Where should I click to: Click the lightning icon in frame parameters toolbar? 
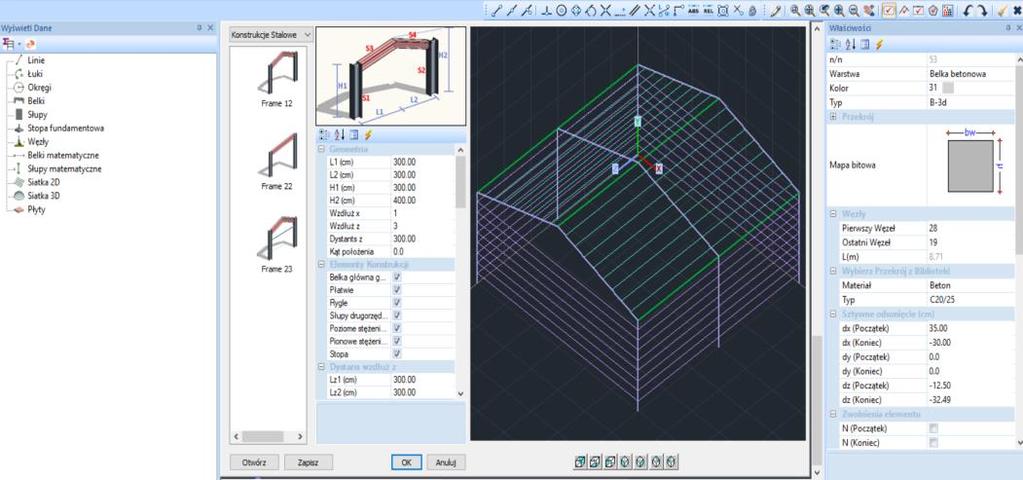(x=368, y=135)
